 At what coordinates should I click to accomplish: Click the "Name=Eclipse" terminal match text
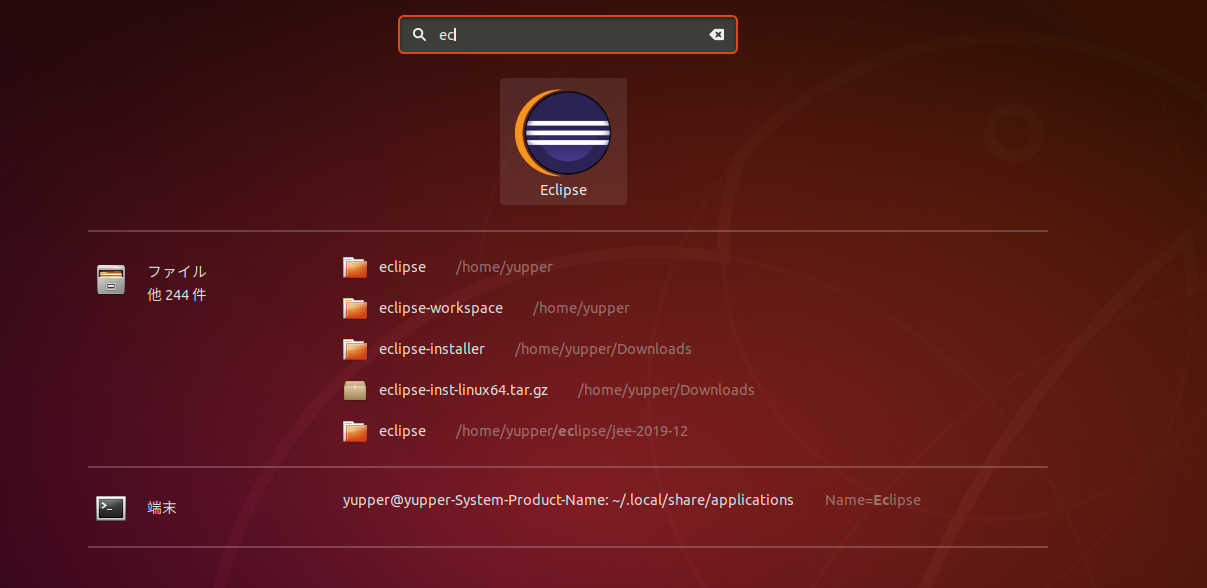[x=873, y=500]
